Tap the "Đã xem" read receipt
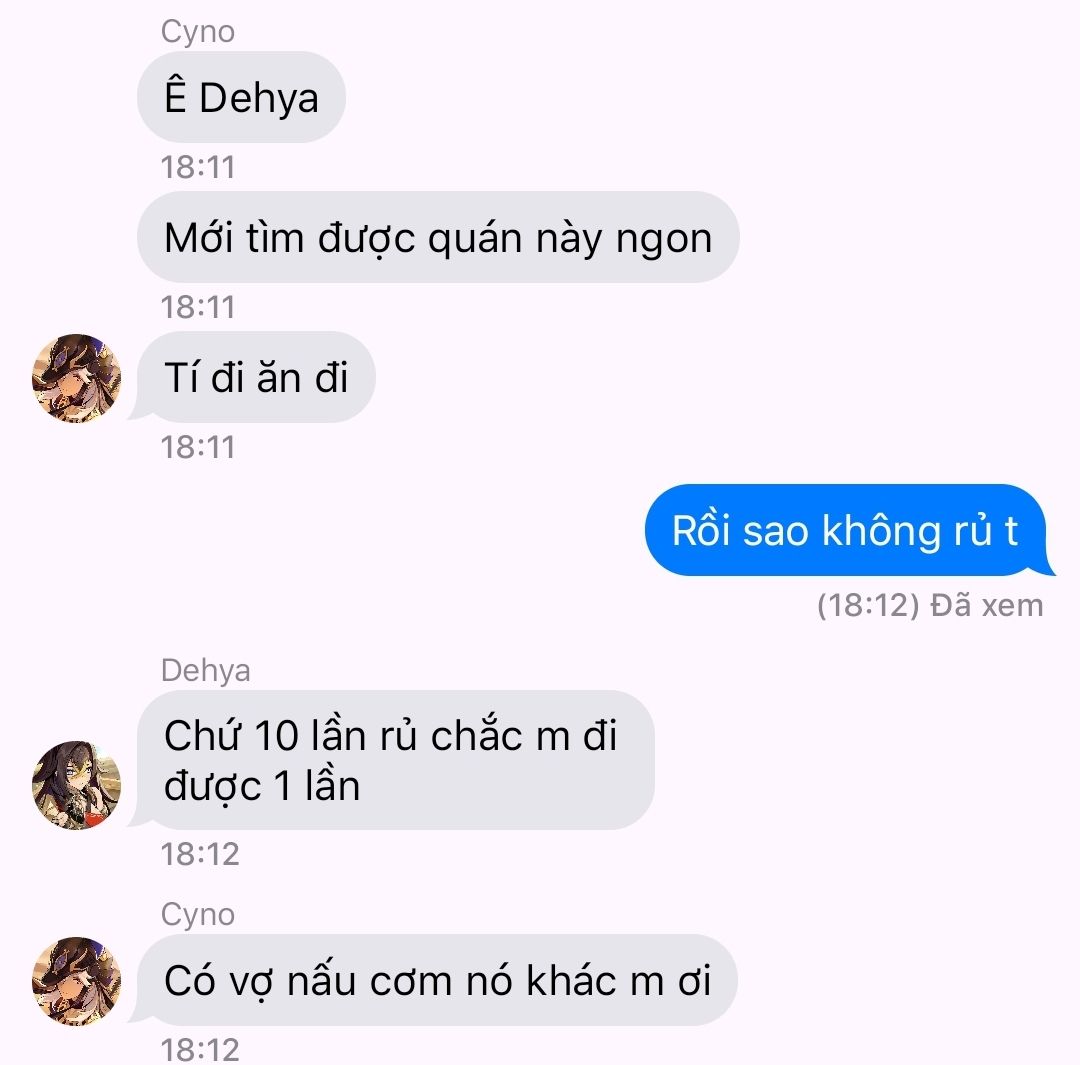Screen dimensions: 1080x1065 [986, 606]
